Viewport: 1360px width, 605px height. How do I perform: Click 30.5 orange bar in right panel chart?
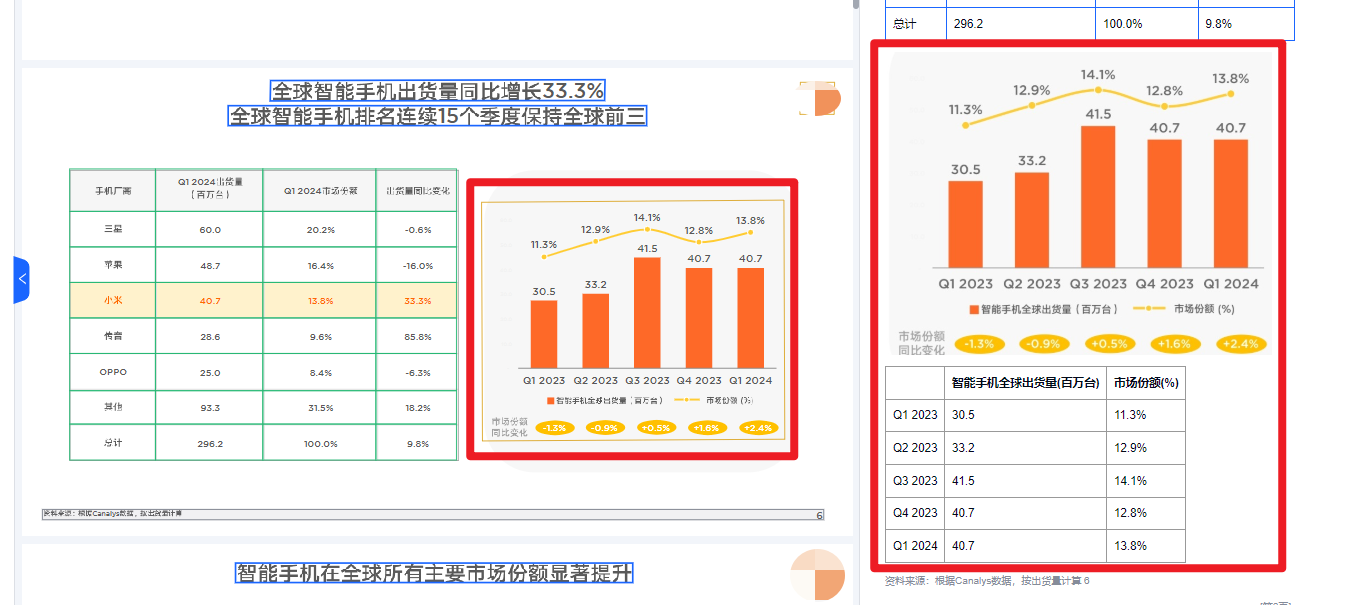pyautogui.click(x=966, y=224)
